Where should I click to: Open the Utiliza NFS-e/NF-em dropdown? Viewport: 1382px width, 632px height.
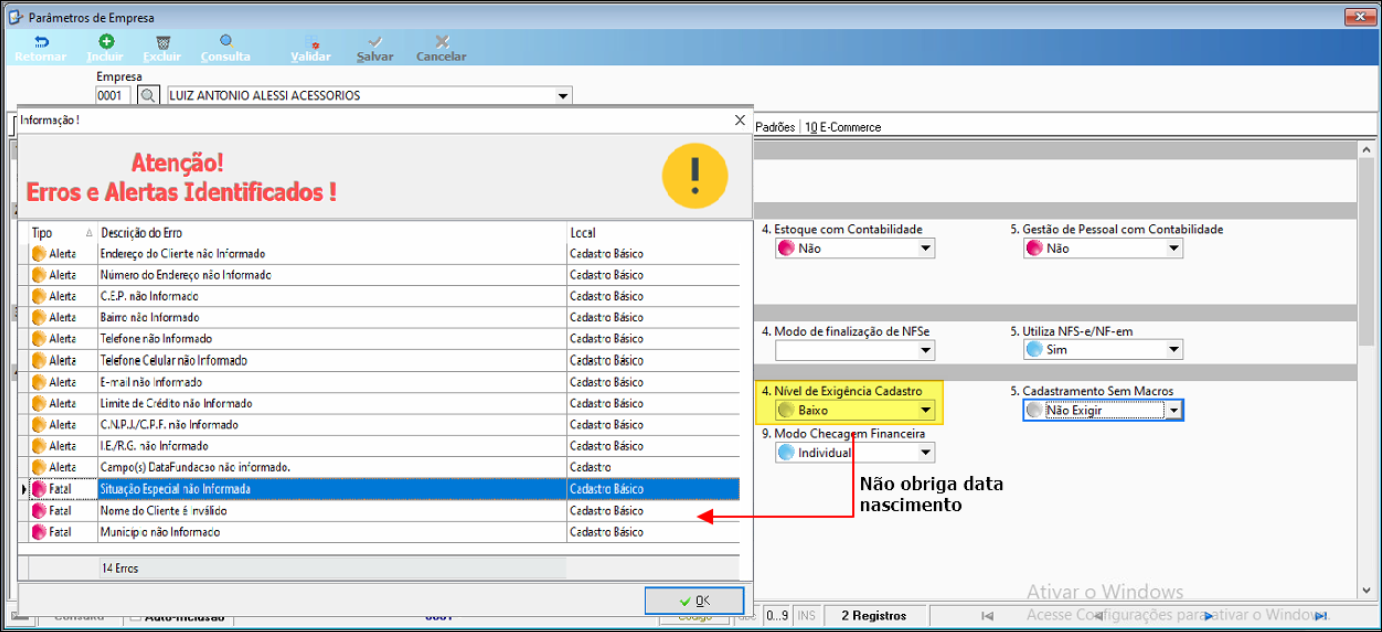coord(1174,350)
